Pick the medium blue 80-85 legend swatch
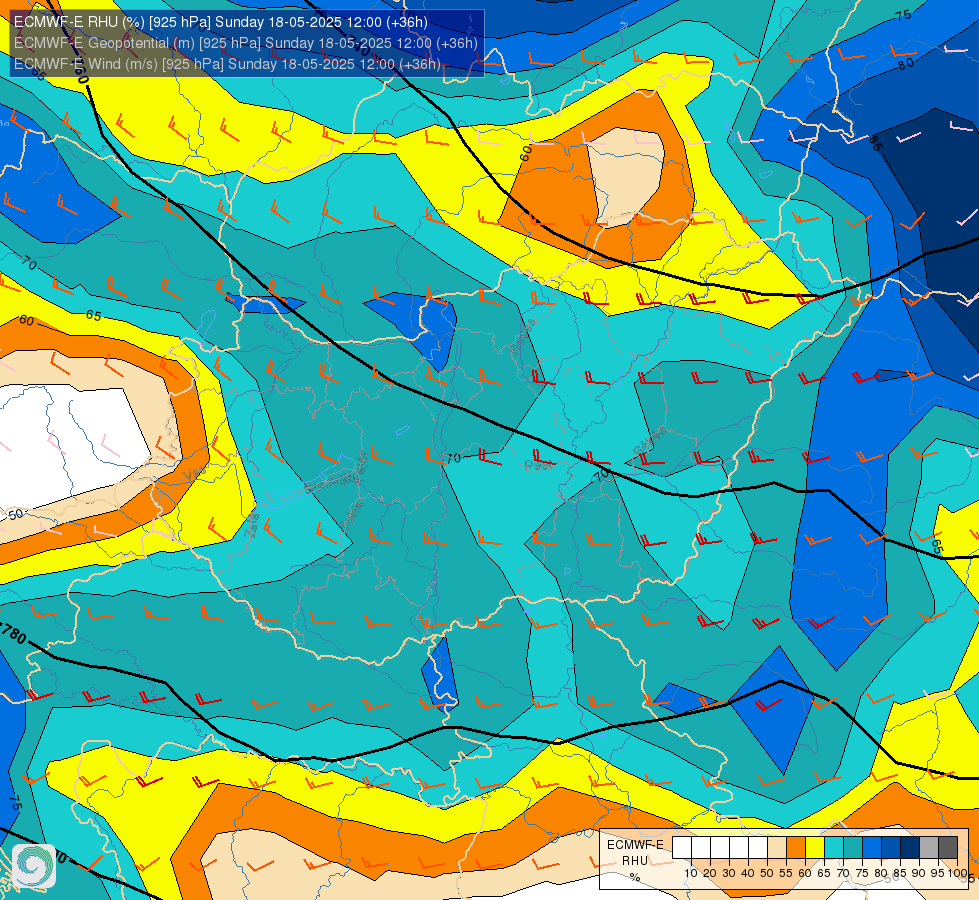The image size is (979, 900). pos(891,847)
